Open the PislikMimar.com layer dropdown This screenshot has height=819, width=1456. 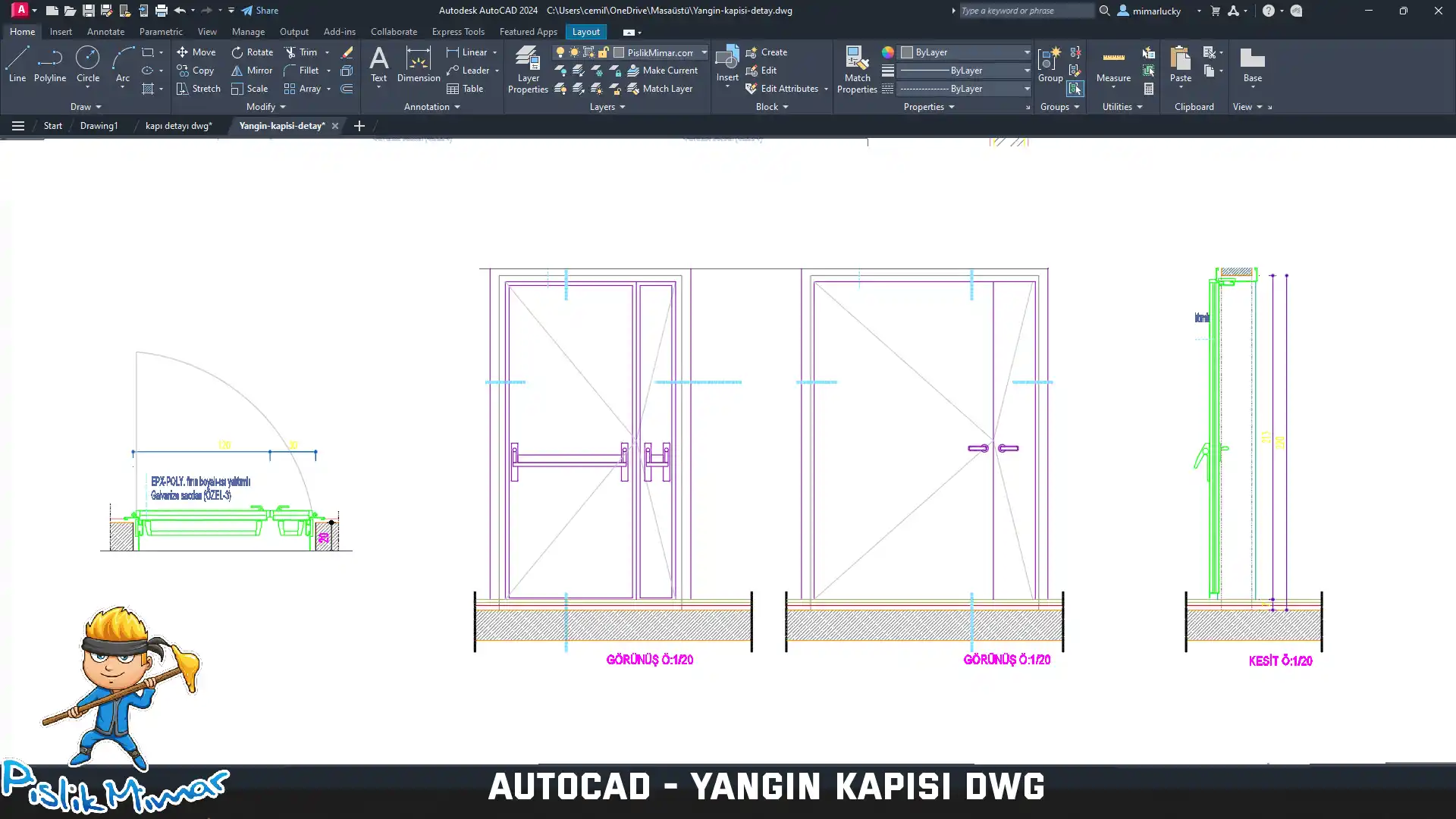click(704, 52)
